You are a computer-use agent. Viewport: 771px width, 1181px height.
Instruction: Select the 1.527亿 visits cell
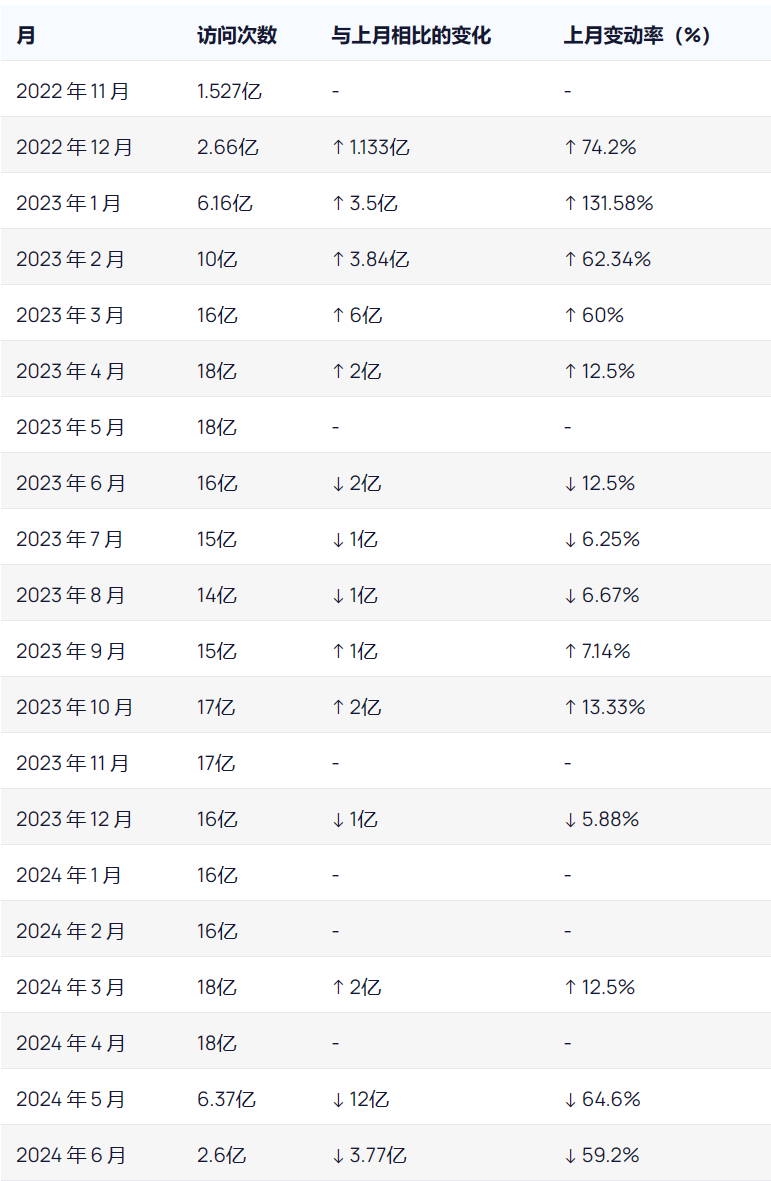point(229,91)
